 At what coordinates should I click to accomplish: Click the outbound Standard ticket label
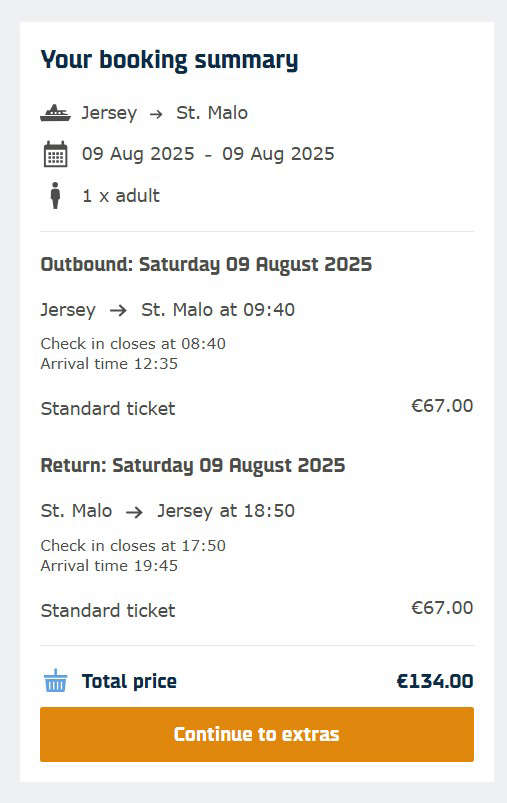point(108,409)
